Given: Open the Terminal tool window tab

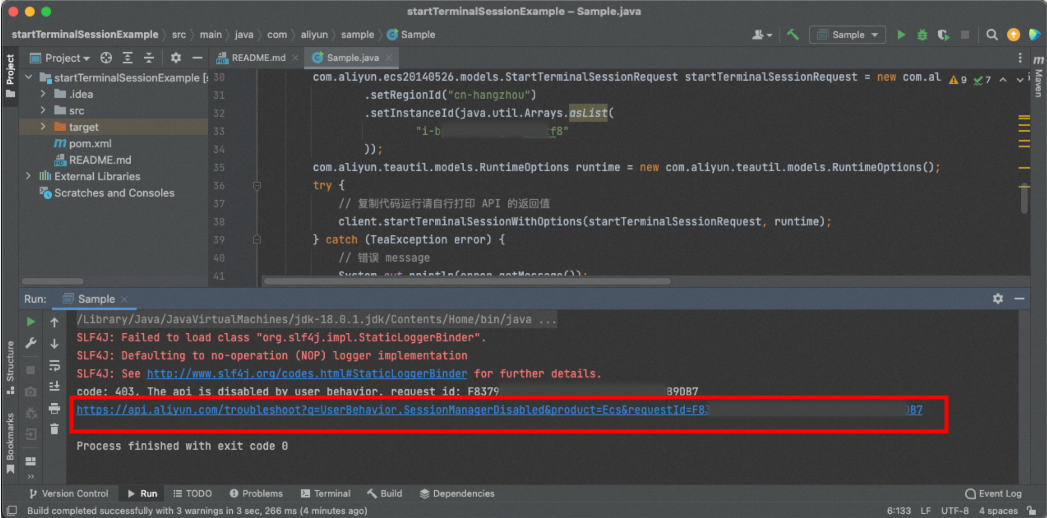Looking at the screenshot, I should (325, 493).
